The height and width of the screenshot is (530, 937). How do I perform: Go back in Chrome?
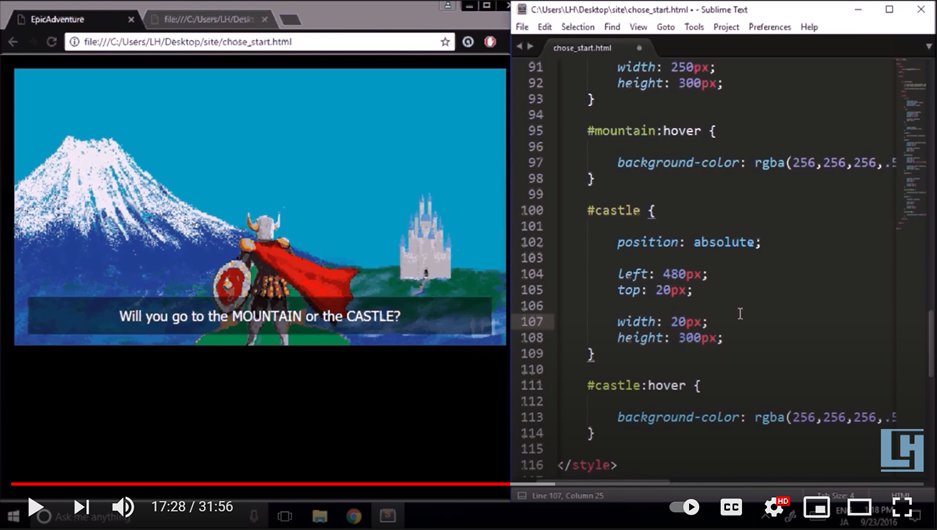(x=13, y=42)
